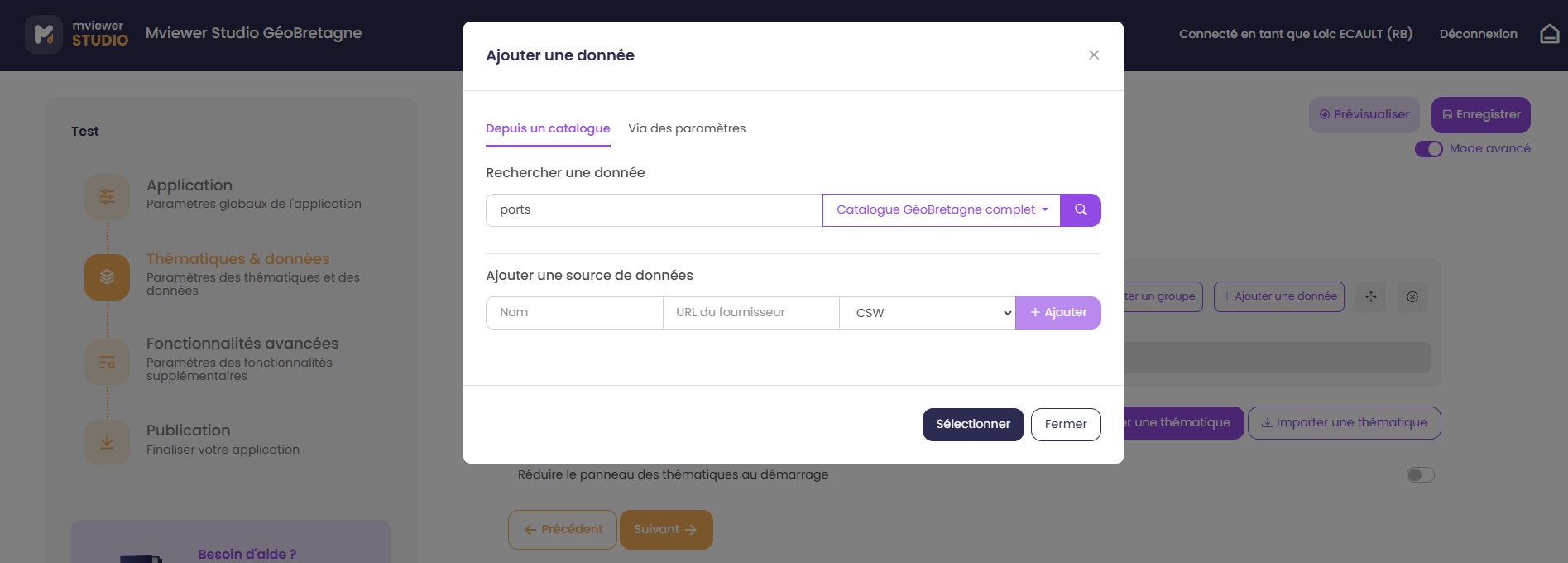Focus the search field containing ports

[x=654, y=210]
